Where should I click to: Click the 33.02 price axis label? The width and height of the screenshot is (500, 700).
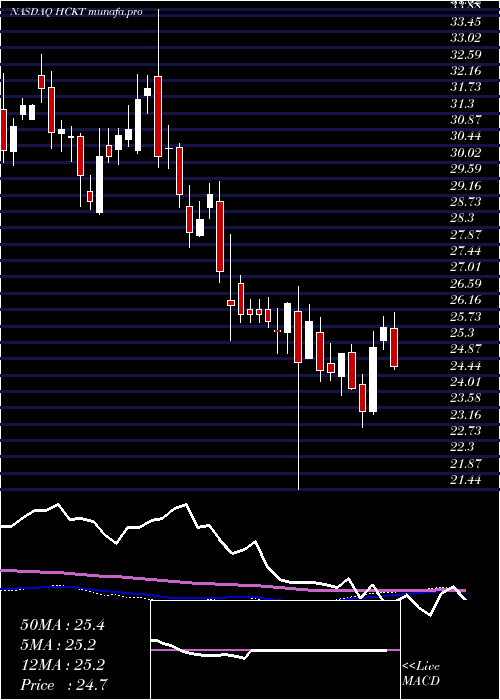click(x=466, y=38)
